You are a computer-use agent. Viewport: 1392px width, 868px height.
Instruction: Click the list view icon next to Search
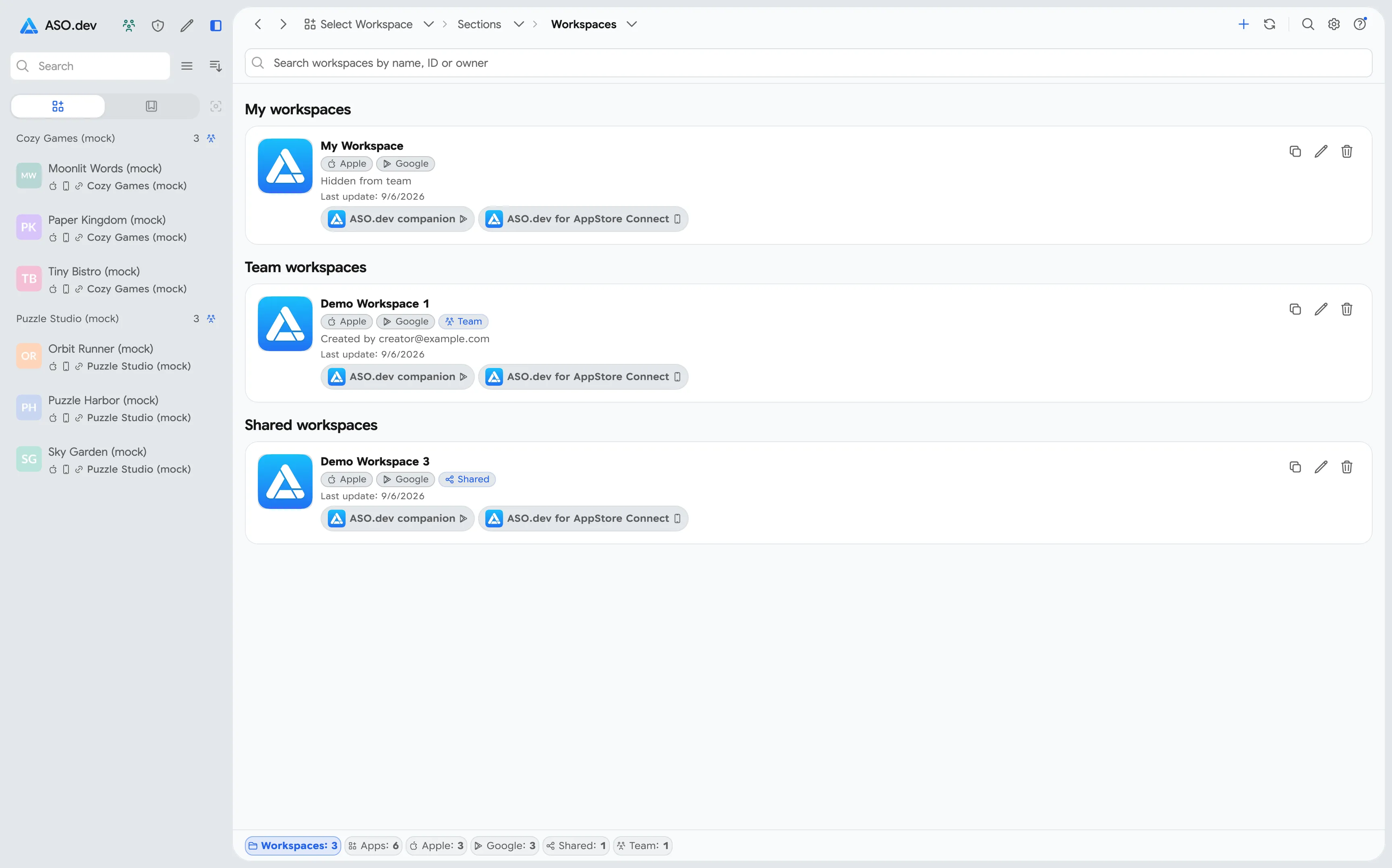point(186,66)
